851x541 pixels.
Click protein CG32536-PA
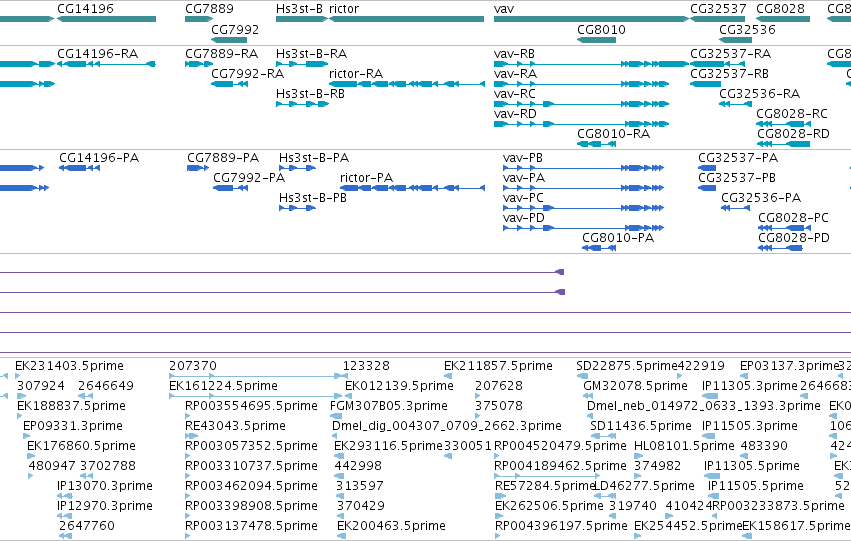(761, 198)
